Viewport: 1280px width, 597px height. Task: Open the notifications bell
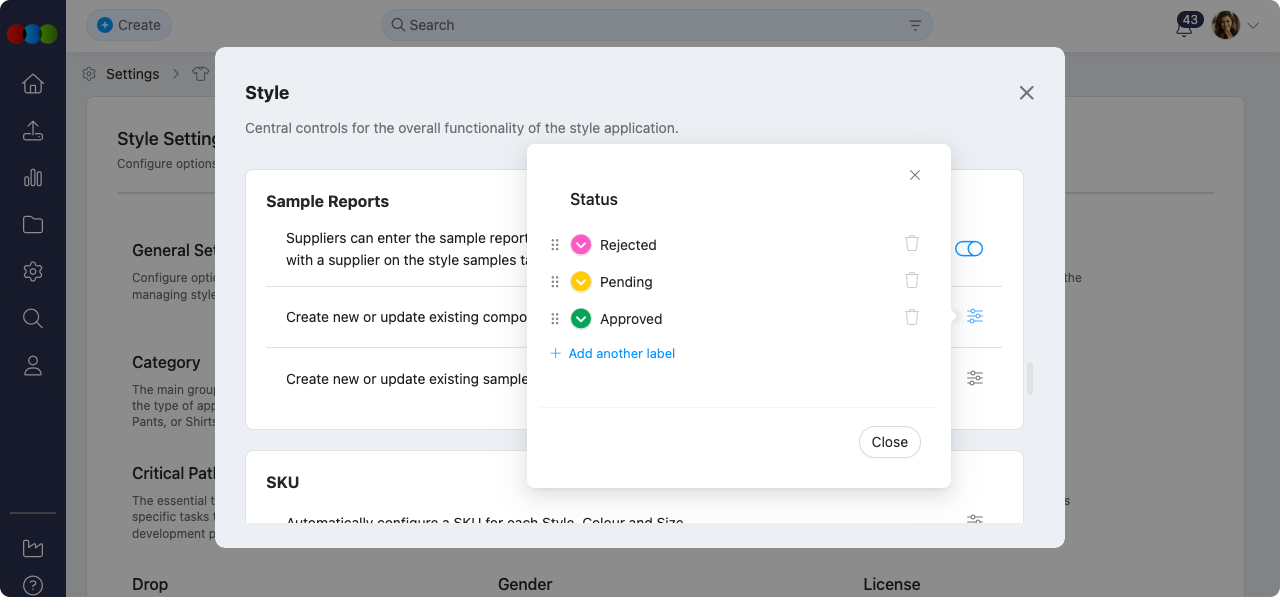pyautogui.click(x=1184, y=27)
